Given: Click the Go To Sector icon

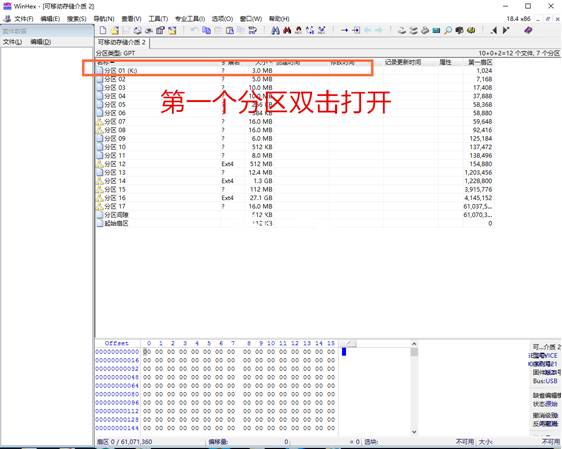Looking at the screenshot, I should [x=356, y=30].
